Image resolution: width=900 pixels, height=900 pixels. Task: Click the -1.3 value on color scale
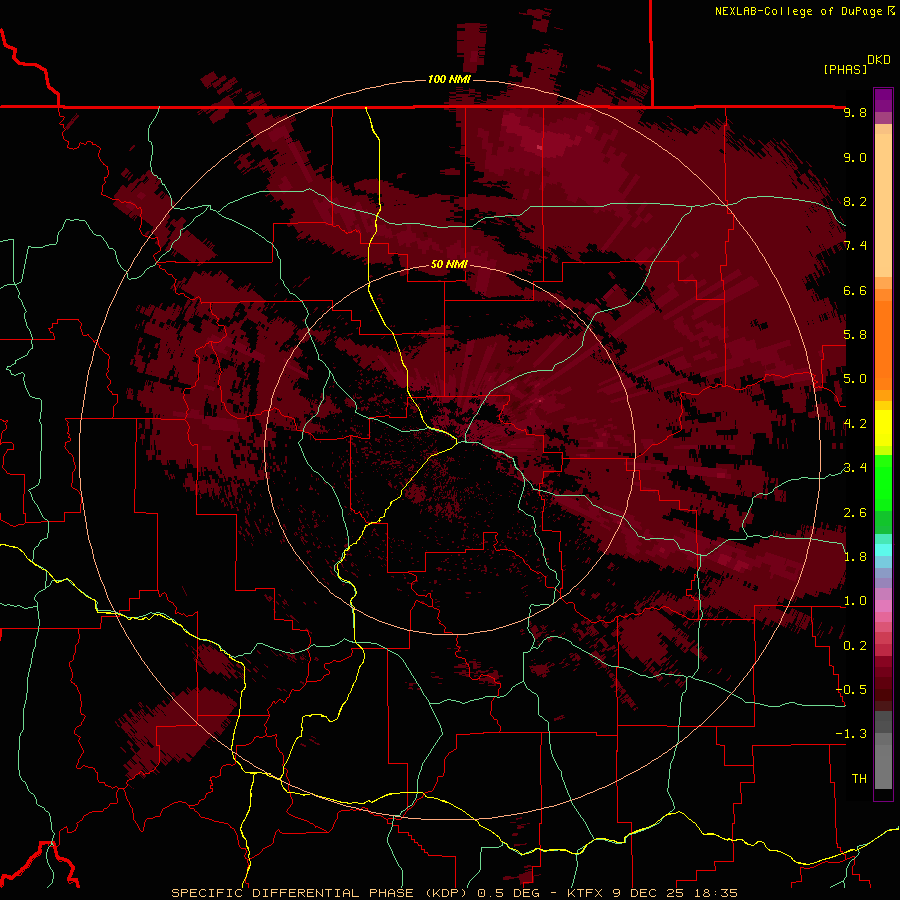click(x=852, y=734)
